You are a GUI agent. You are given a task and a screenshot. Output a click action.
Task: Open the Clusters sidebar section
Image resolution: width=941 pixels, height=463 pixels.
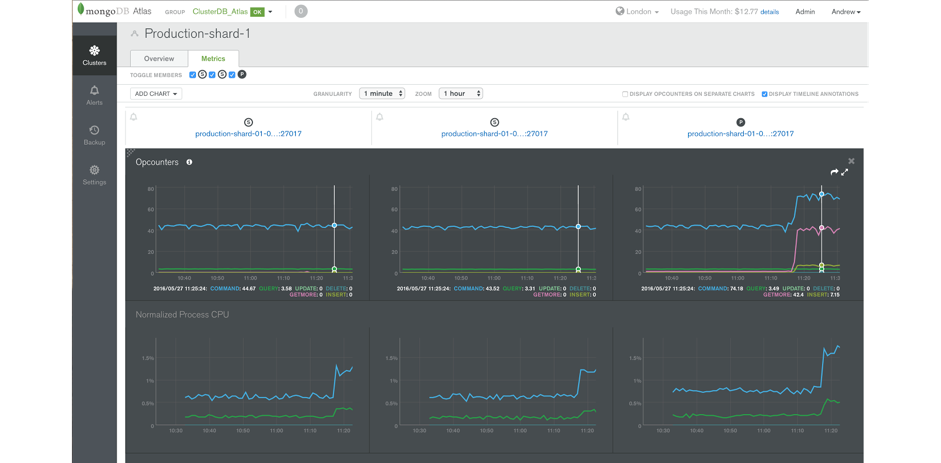point(94,55)
